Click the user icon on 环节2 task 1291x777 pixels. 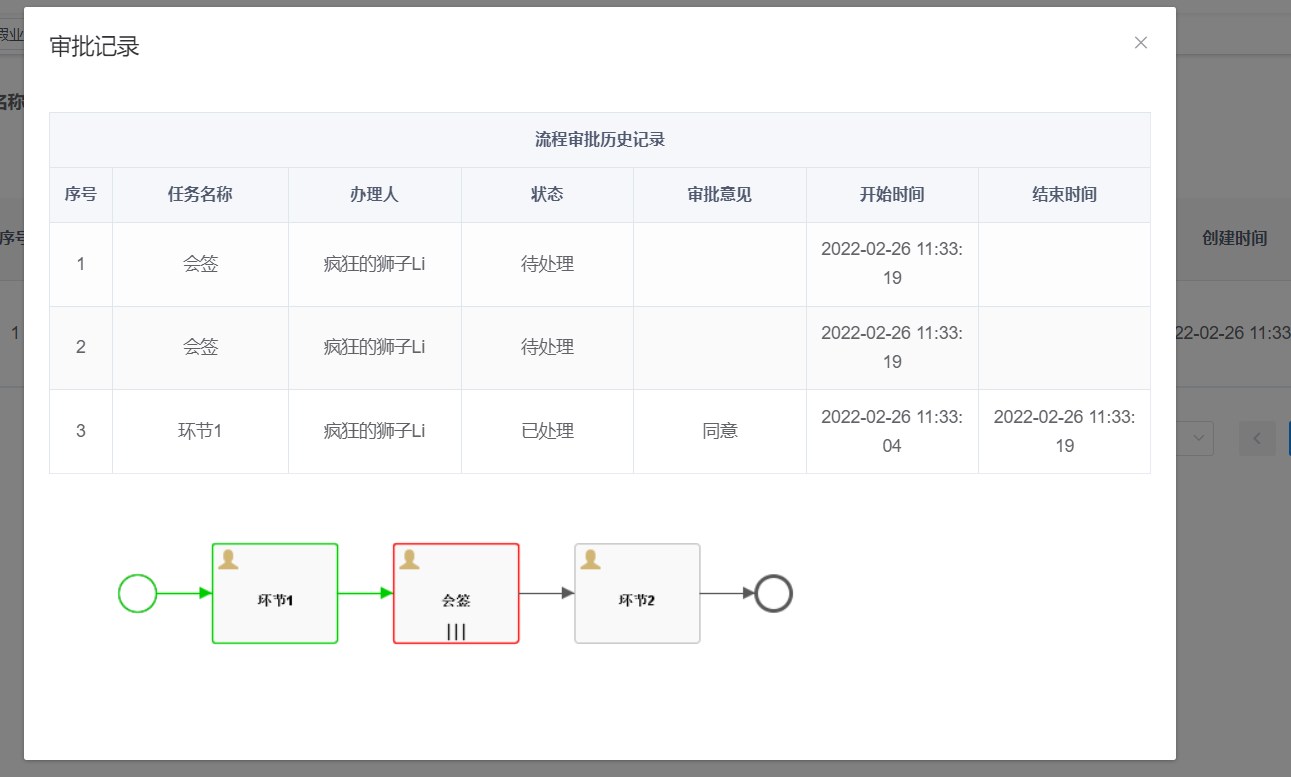pyautogui.click(x=590, y=560)
